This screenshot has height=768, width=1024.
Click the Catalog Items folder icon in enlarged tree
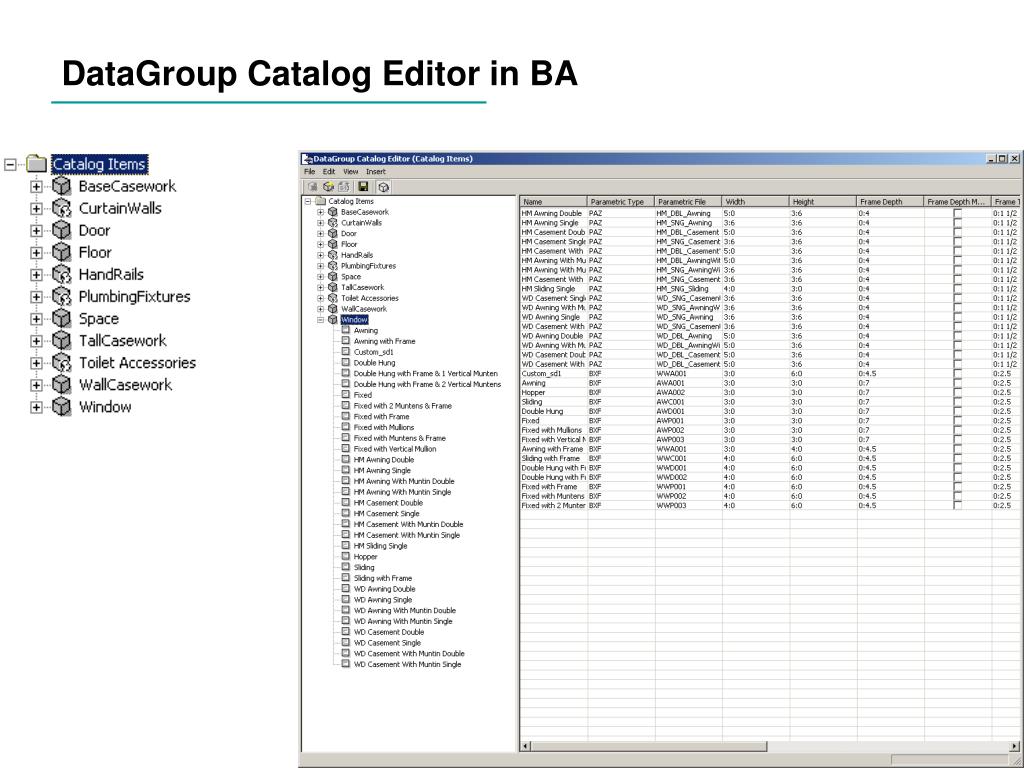(37, 163)
